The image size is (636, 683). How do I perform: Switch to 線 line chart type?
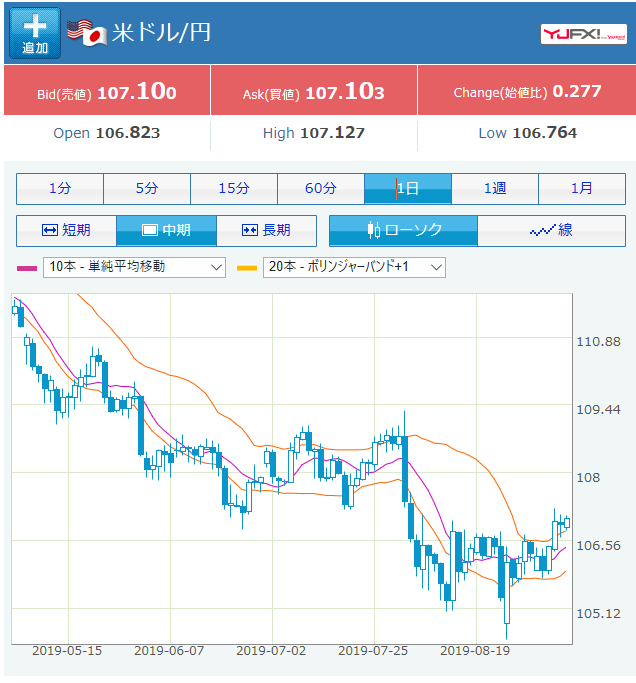551,230
